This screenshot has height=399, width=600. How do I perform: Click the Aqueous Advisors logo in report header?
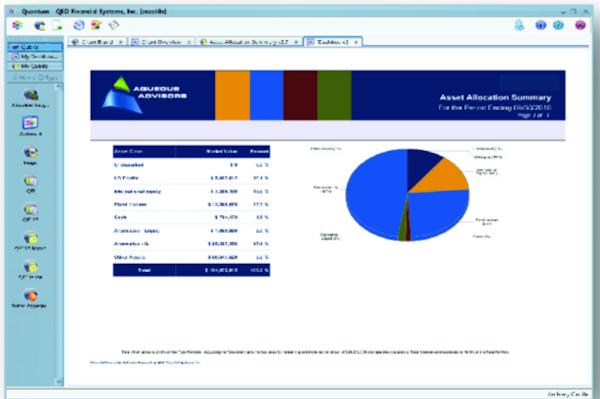[x=143, y=94]
